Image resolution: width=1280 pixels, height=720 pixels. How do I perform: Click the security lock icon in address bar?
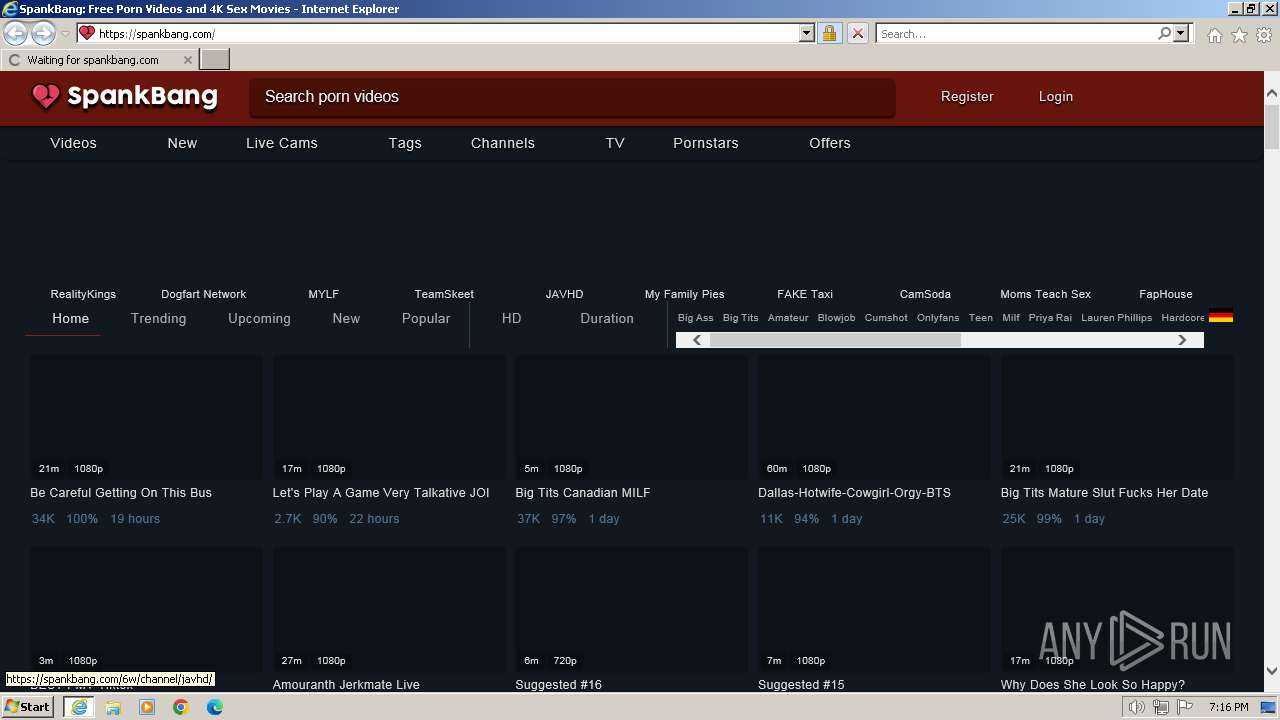coord(829,33)
